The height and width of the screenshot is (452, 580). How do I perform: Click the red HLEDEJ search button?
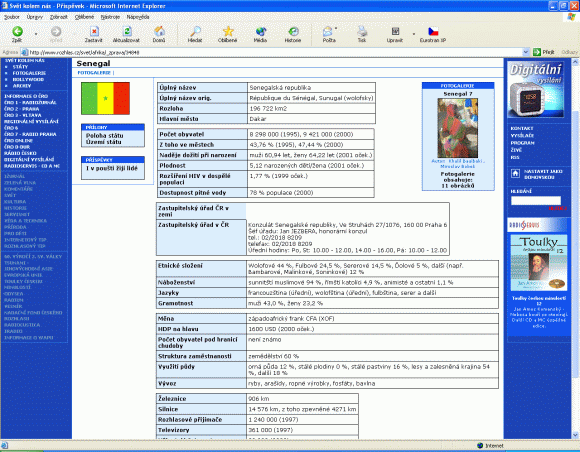(x=557, y=208)
